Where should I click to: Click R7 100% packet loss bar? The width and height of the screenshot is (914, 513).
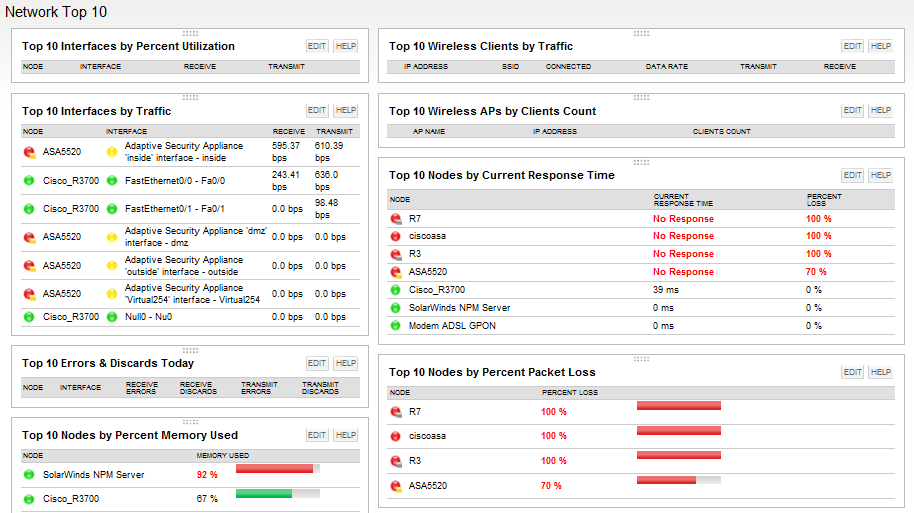tap(679, 406)
